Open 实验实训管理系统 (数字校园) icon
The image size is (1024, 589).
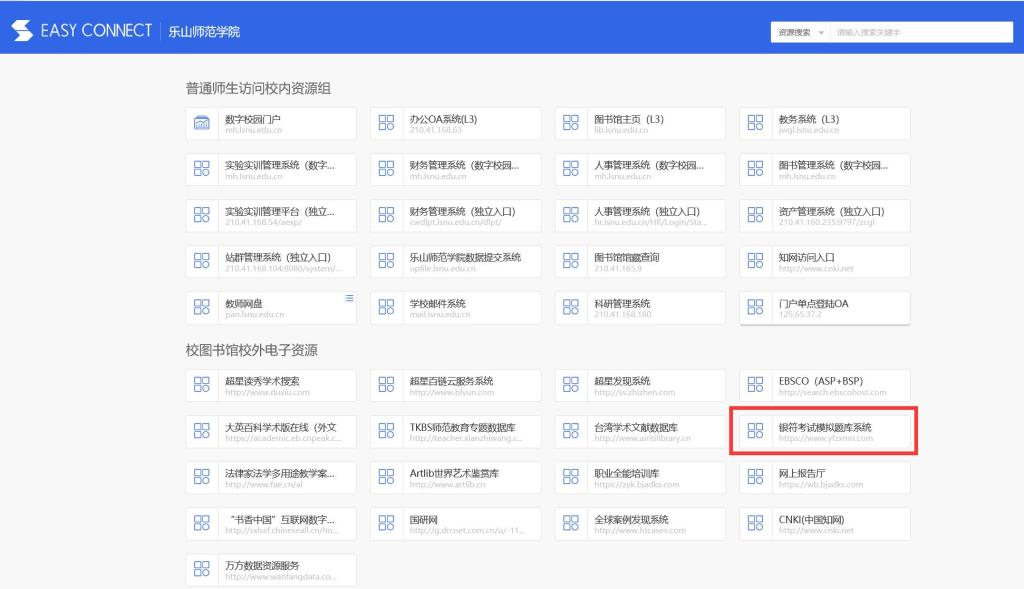click(202, 169)
